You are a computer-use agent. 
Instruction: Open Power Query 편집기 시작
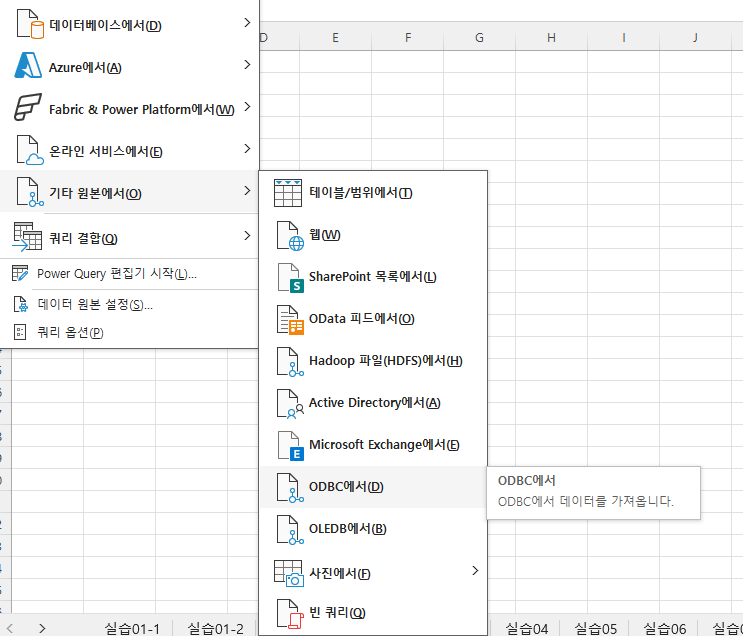coord(116,274)
